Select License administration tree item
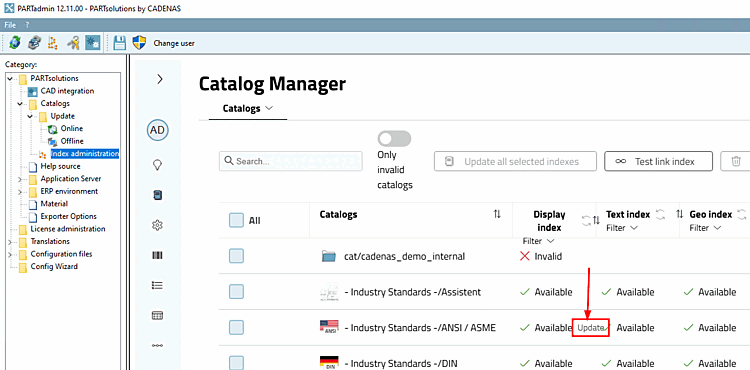Viewport: 750px width, 370px height. point(68,229)
